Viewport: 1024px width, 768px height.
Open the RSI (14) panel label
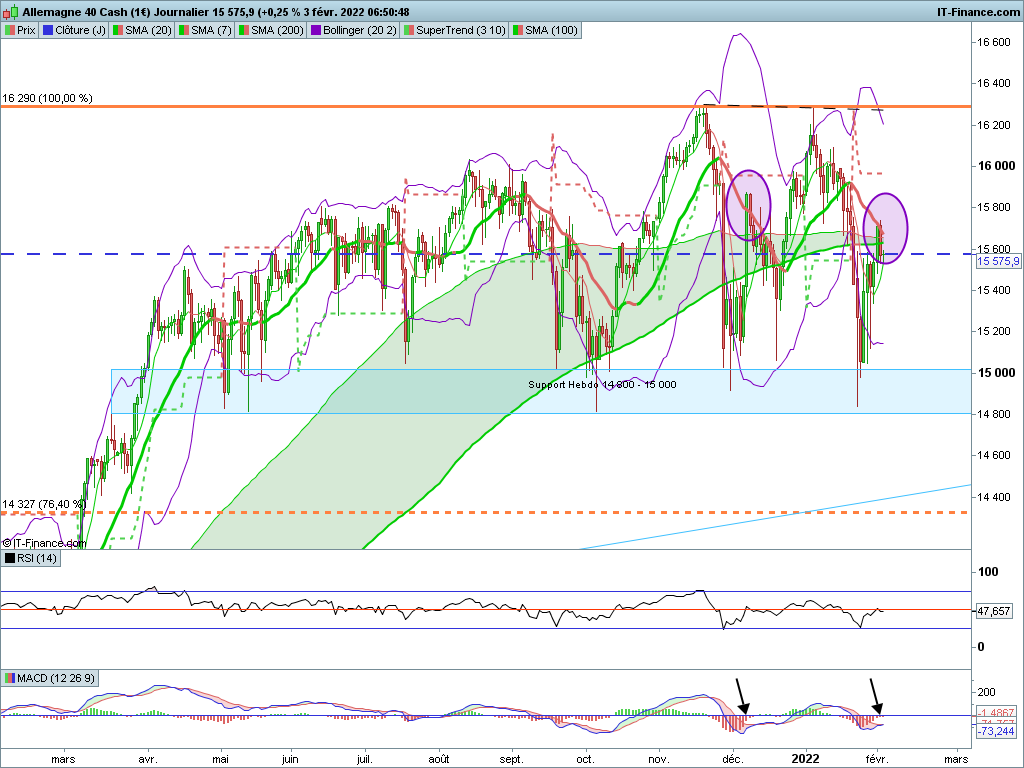click(x=31, y=558)
